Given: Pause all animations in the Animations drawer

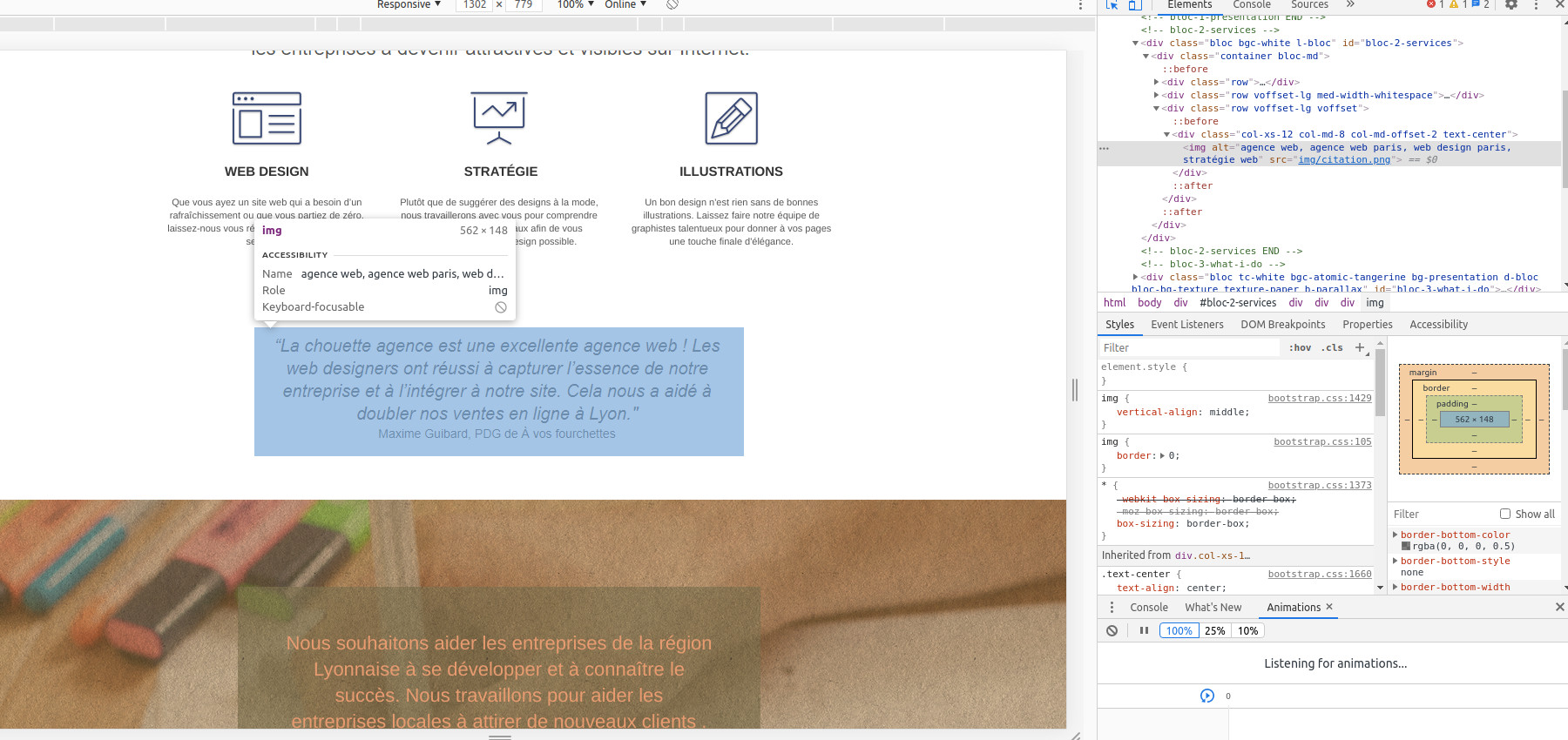Looking at the screenshot, I should pyautogui.click(x=1144, y=631).
